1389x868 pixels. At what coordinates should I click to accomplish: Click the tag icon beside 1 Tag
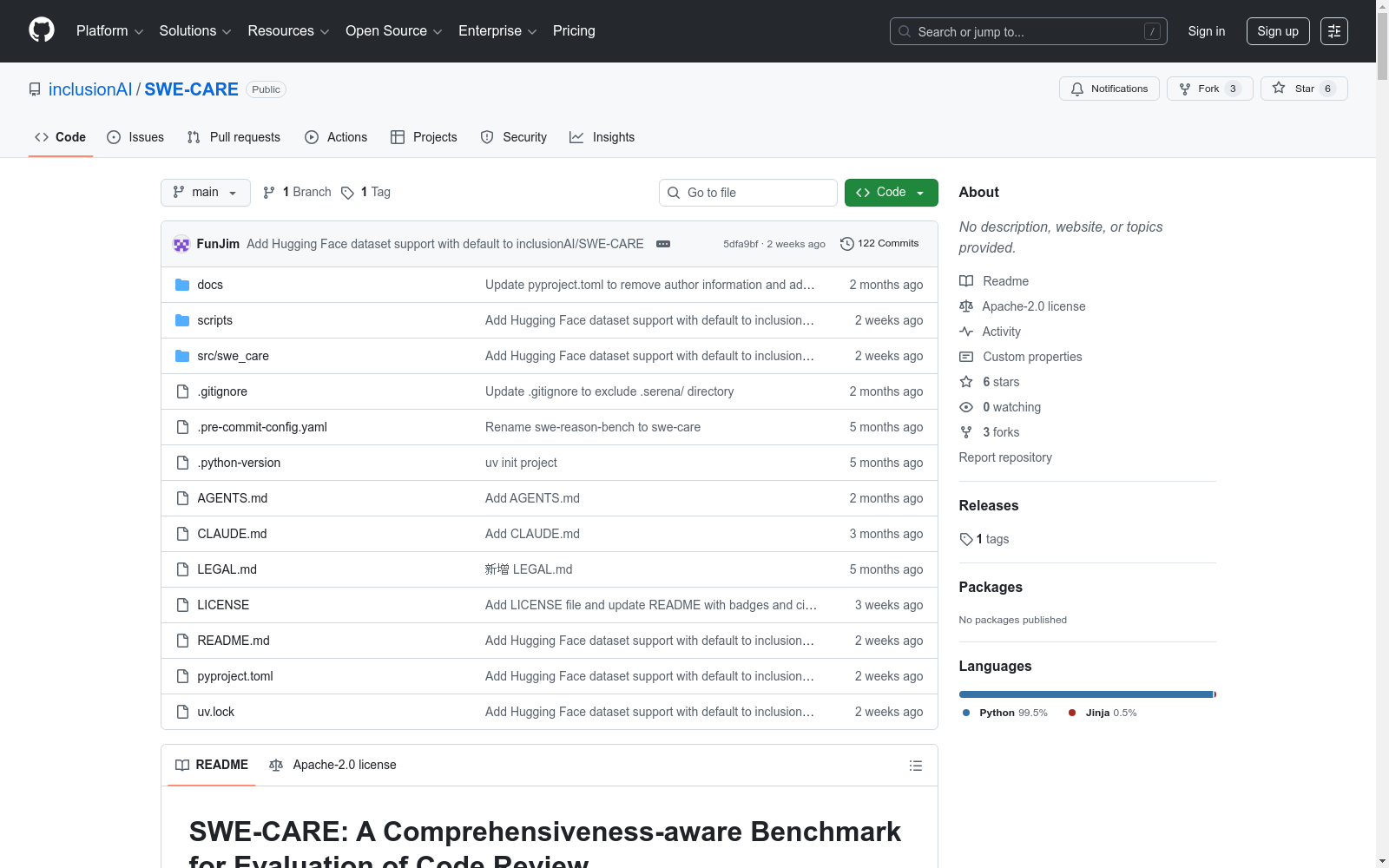(x=347, y=193)
